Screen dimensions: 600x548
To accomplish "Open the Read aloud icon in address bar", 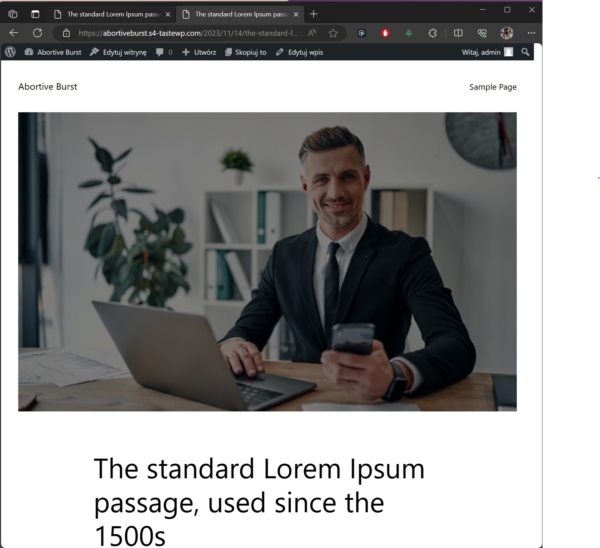I will click(x=312, y=33).
